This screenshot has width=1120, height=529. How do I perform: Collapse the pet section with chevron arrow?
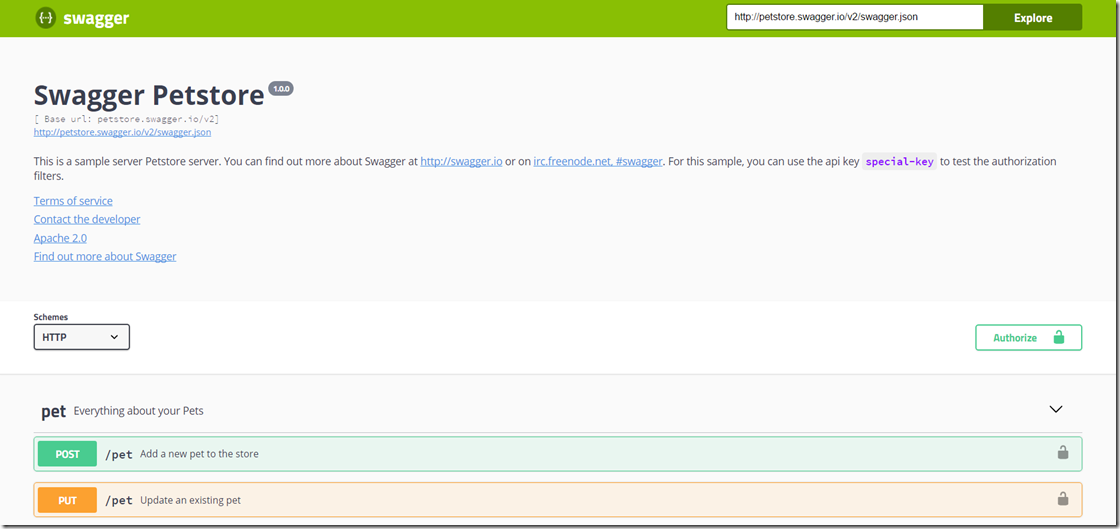tap(1056, 410)
